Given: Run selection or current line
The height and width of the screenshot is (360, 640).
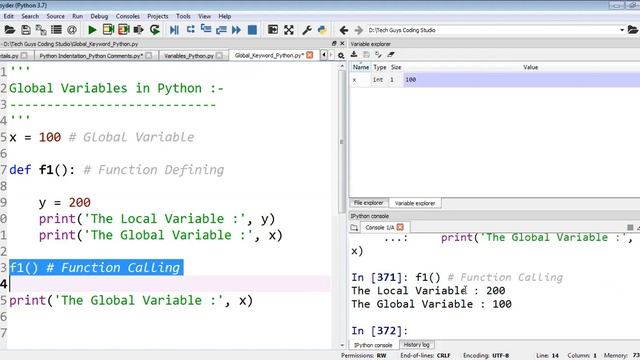Looking at the screenshot, I should [x=139, y=30].
